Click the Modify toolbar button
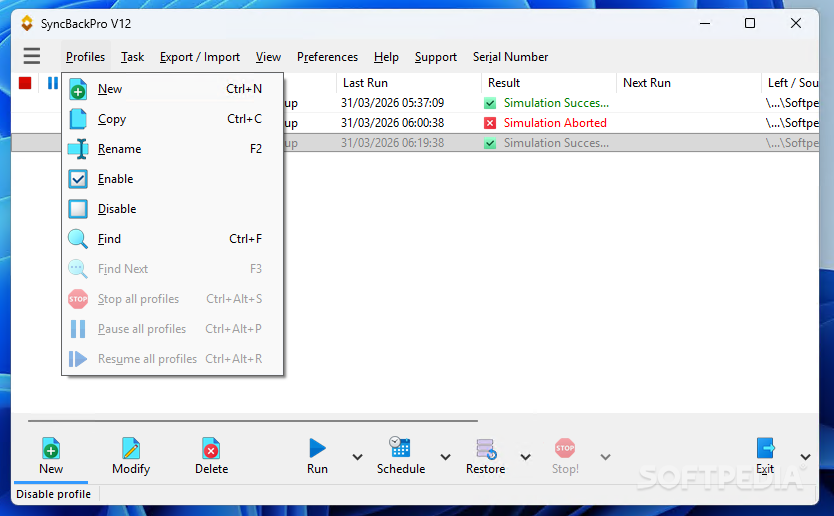 click(131, 456)
